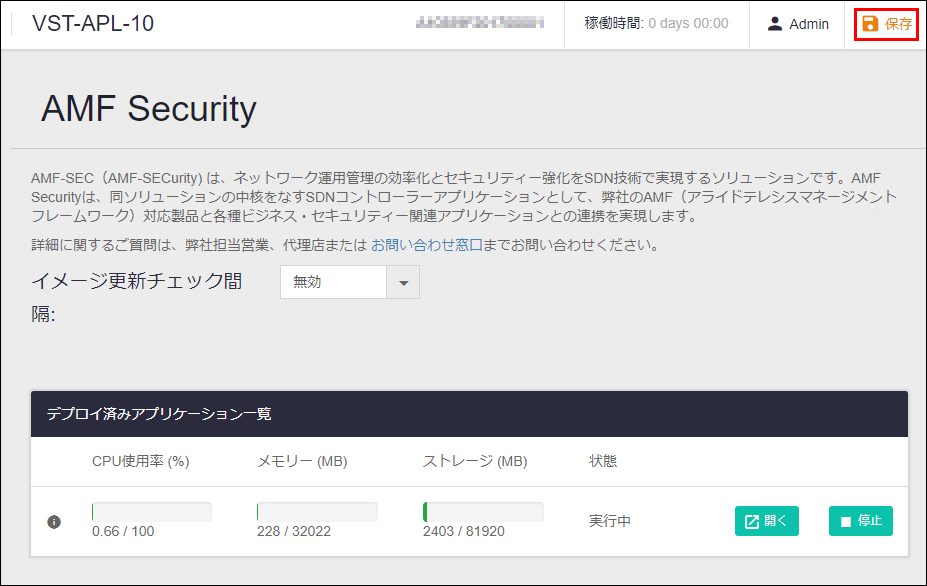Viewport: 927px width, 586px height.
Task: Click the memory usage bar 228 / 32022
Action: (x=317, y=512)
